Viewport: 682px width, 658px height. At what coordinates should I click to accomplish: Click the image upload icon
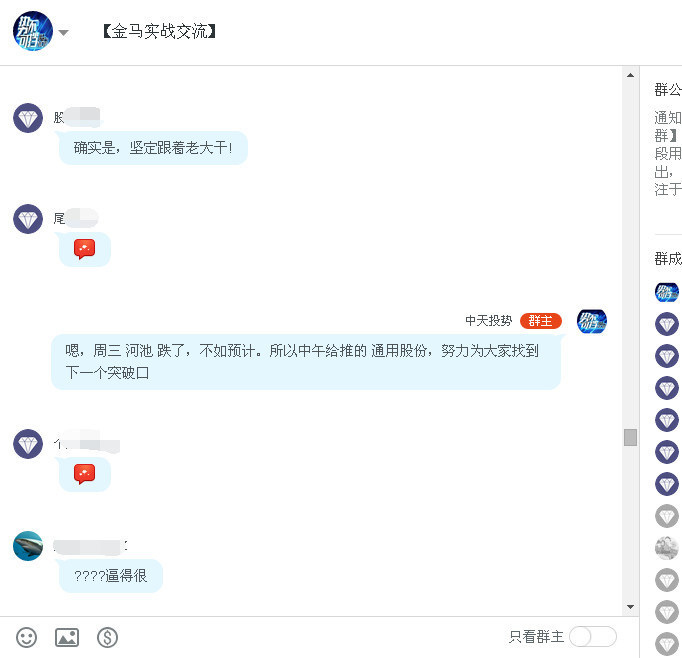click(x=67, y=638)
